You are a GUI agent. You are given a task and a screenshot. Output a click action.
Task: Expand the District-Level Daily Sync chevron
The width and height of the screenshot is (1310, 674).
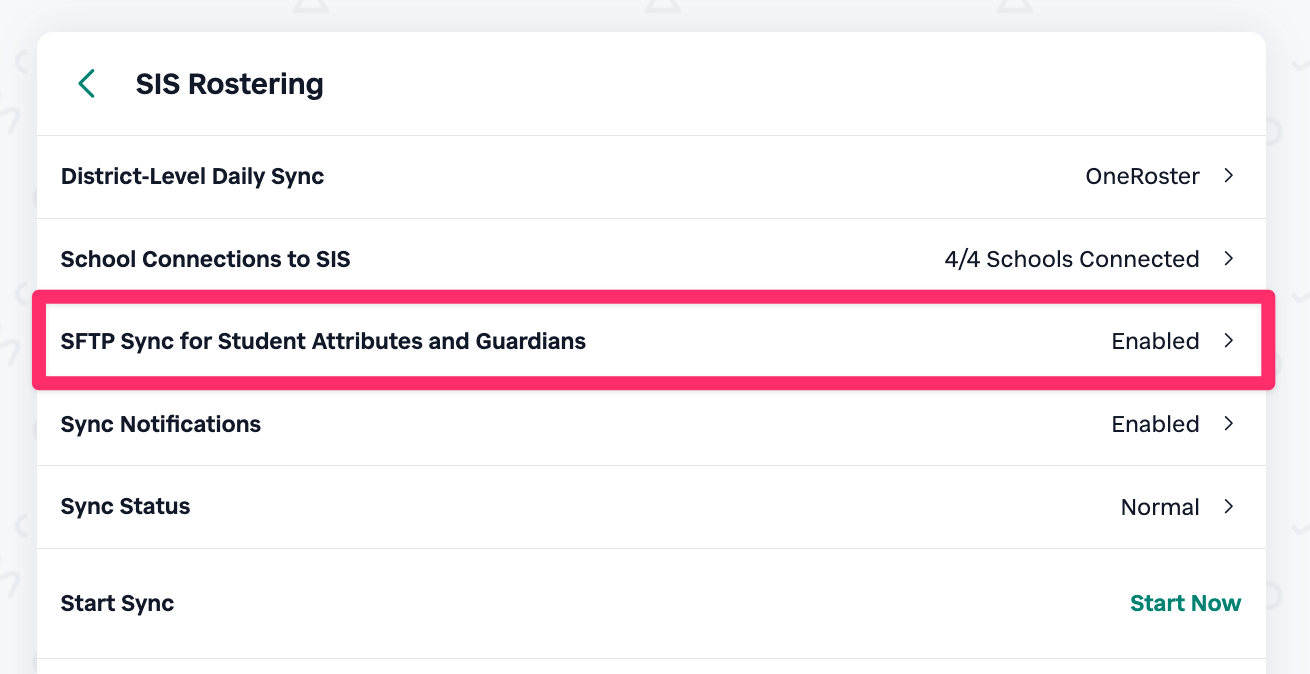point(1229,176)
